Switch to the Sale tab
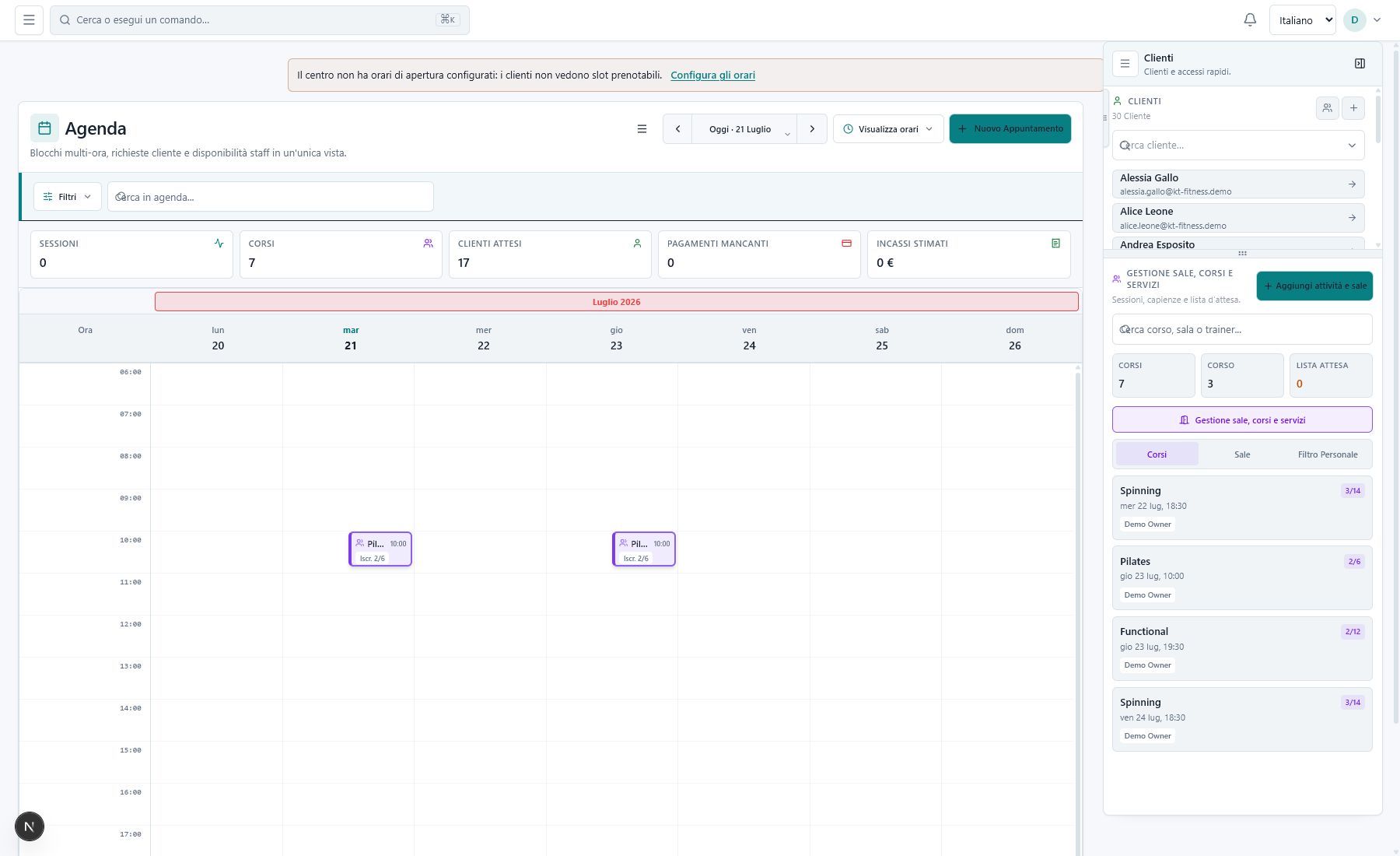The height and width of the screenshot is (856, 1400). click(1242, 454)
